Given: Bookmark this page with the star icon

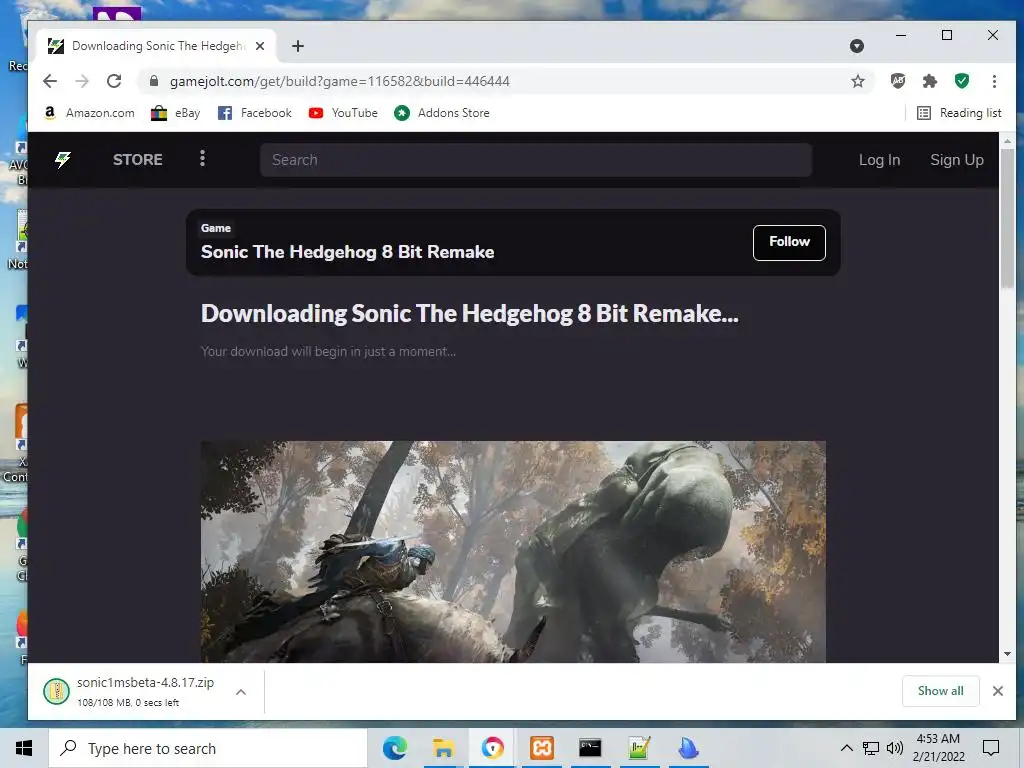Looking at the screenshot, I should (857, 81).
